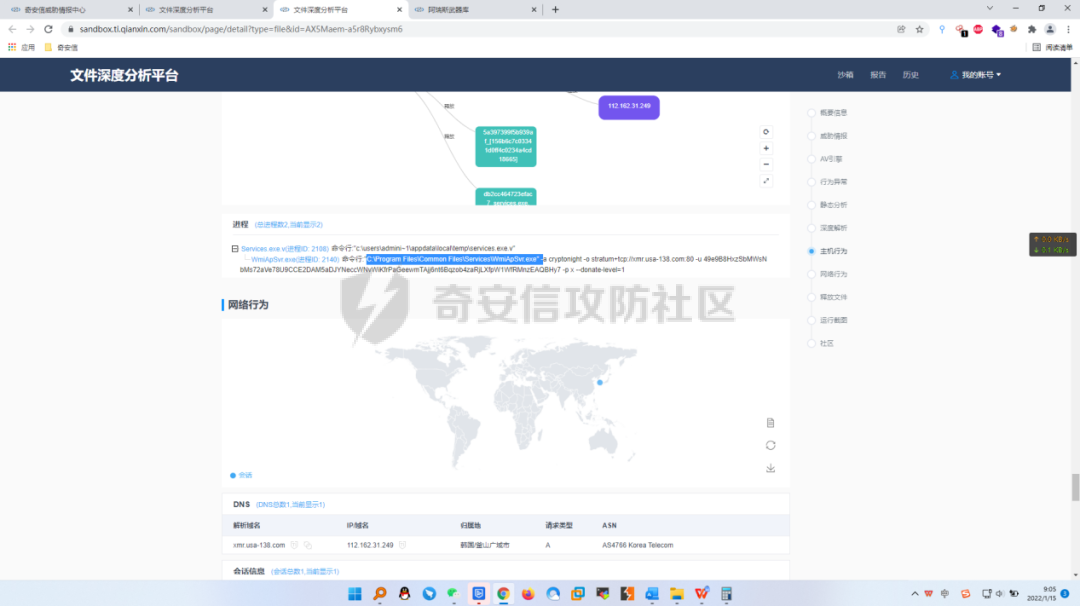Viewport: 1080px width, 606px height.
Task: Click the map download icon
Action: click(770, 468)
